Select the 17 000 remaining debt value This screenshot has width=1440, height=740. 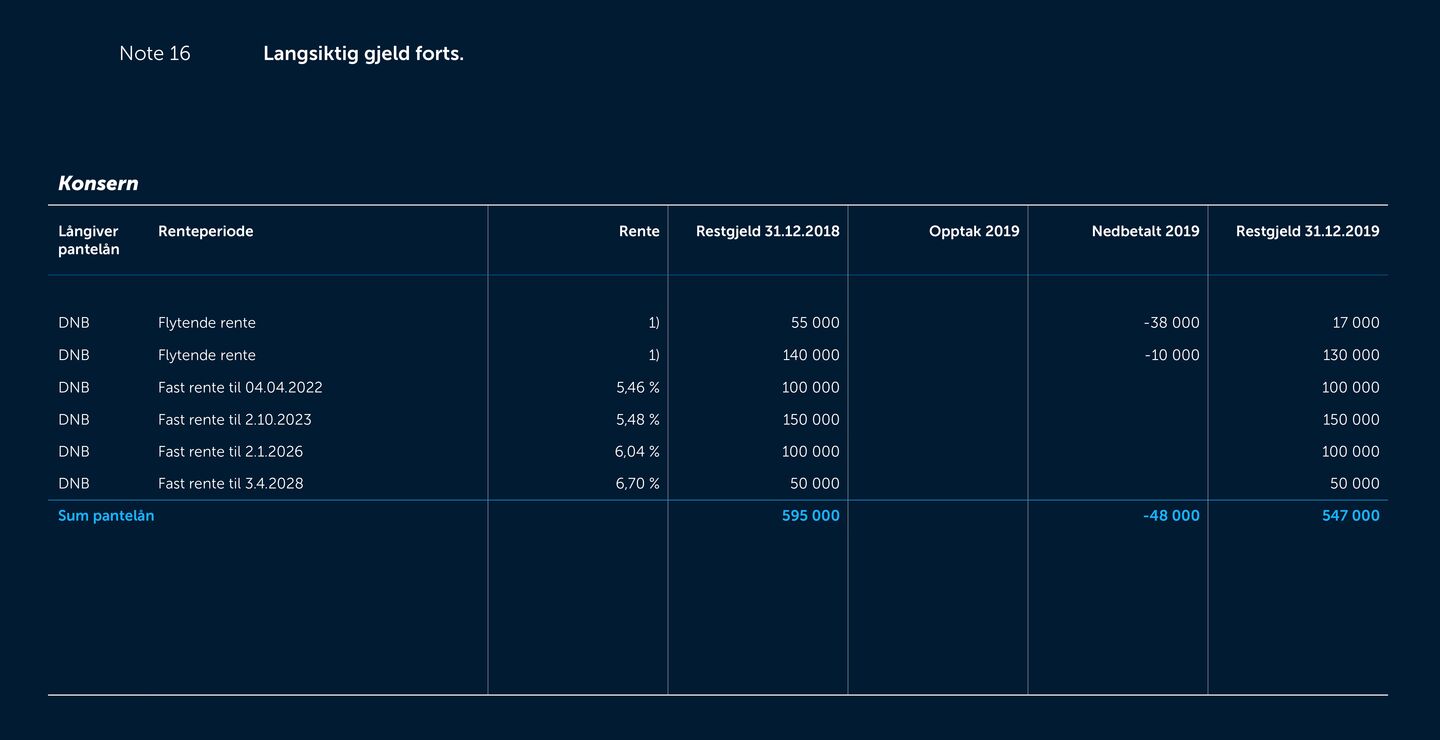coord(1355,323)
